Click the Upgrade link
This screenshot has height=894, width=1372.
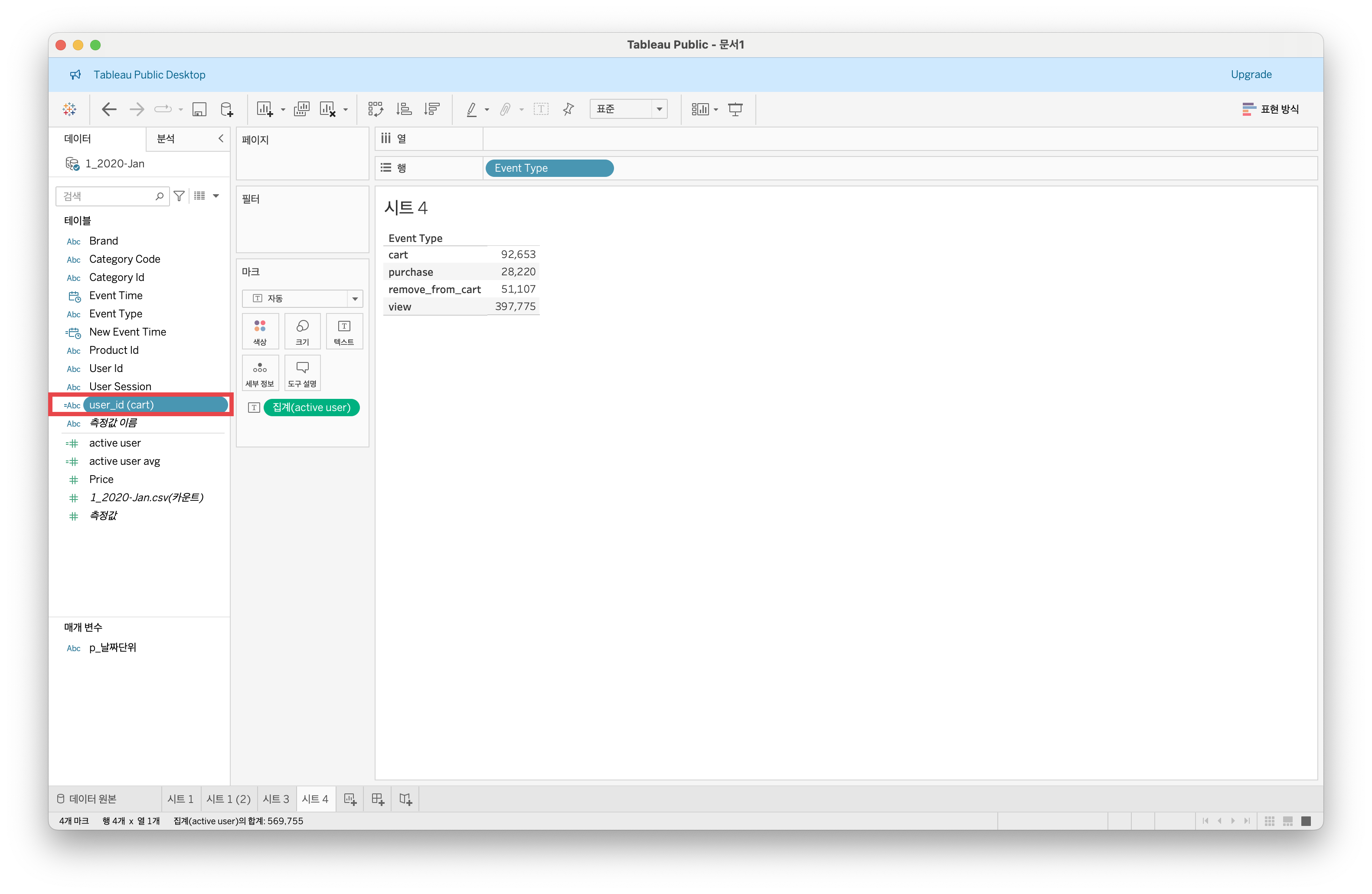(x=1250, y=75)
